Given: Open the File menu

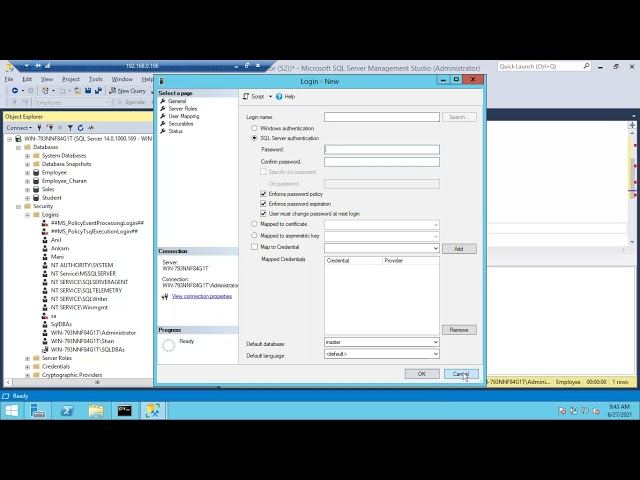Looking at the screenshot, I should (x=9, y=79).
